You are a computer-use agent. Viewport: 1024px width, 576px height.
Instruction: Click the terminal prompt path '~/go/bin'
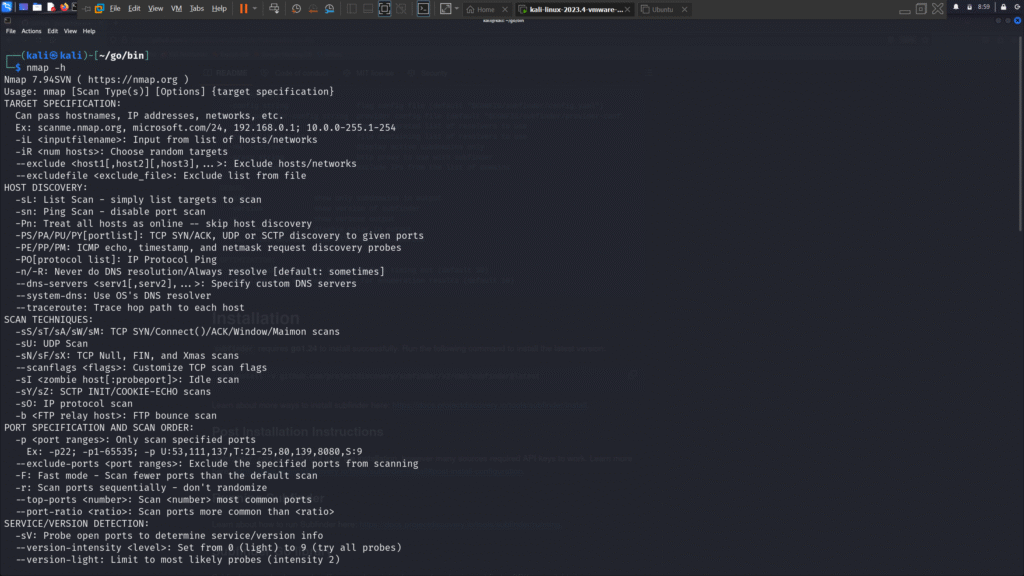click(x=121, y=56)
